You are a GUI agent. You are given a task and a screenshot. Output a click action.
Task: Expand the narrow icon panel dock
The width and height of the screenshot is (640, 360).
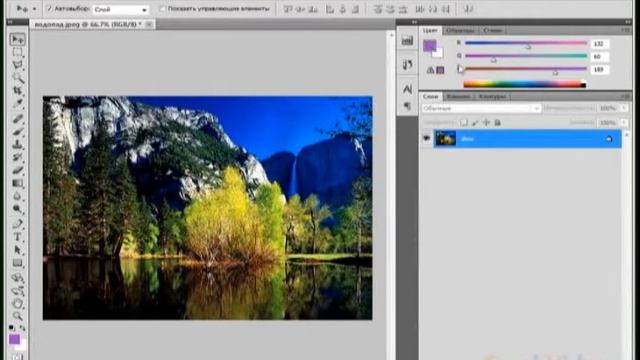click(414, 22)
